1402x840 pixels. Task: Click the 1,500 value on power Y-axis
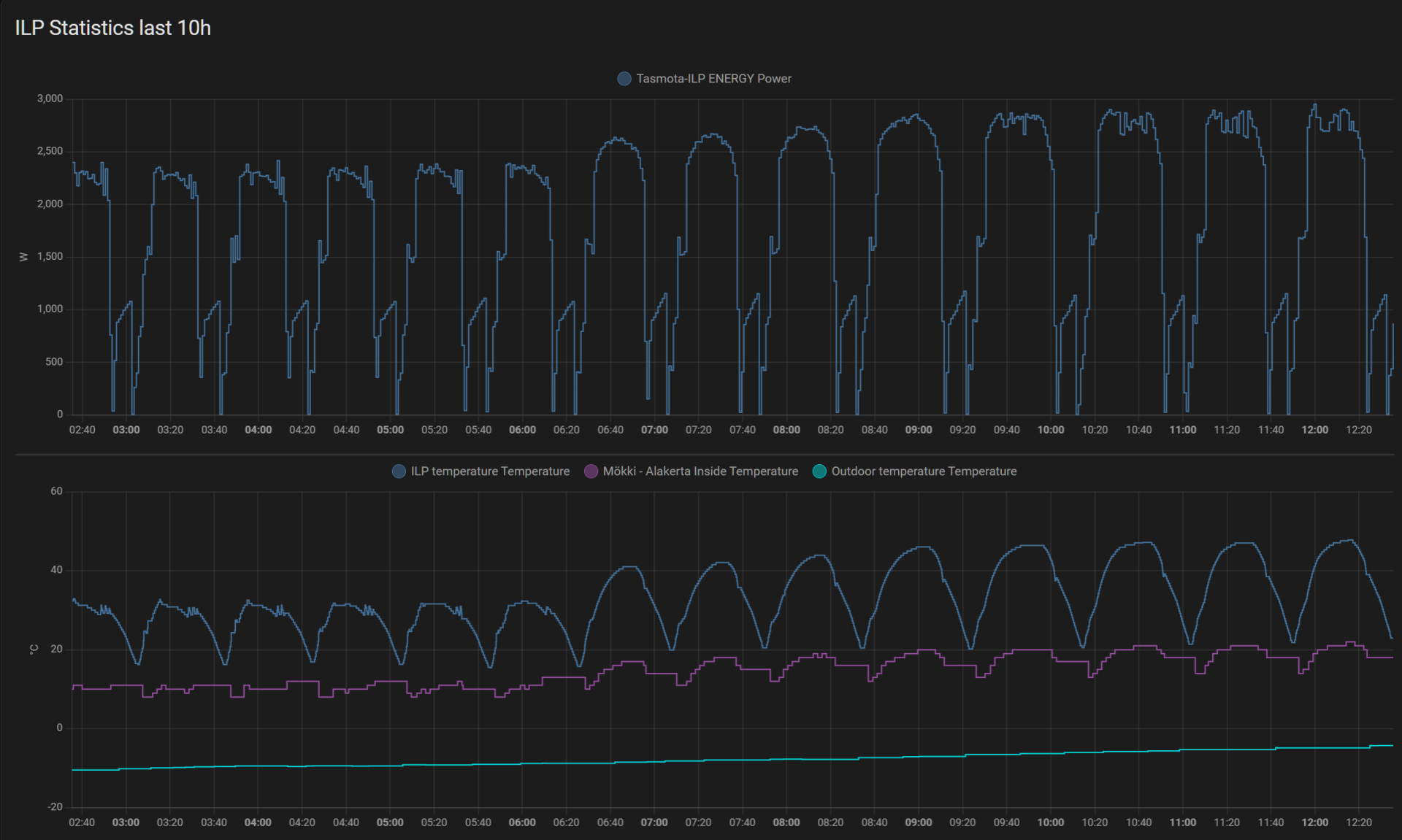click(50, 256)
